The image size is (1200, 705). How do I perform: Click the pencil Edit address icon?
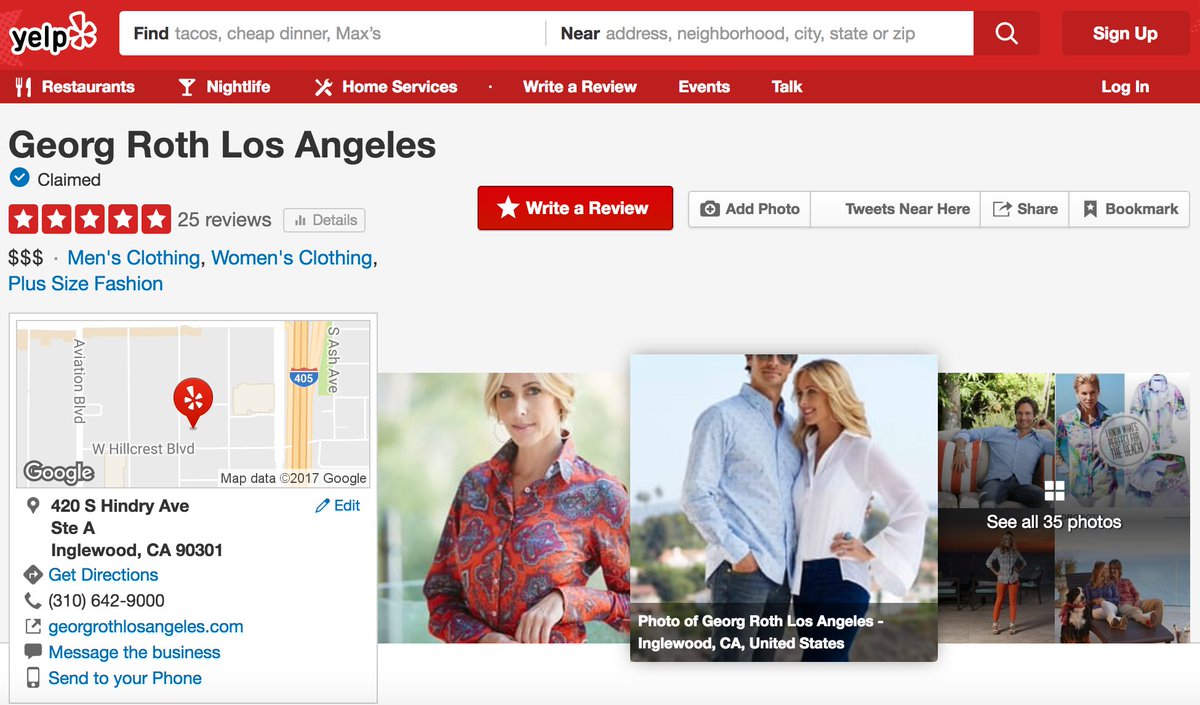point(322,506)
